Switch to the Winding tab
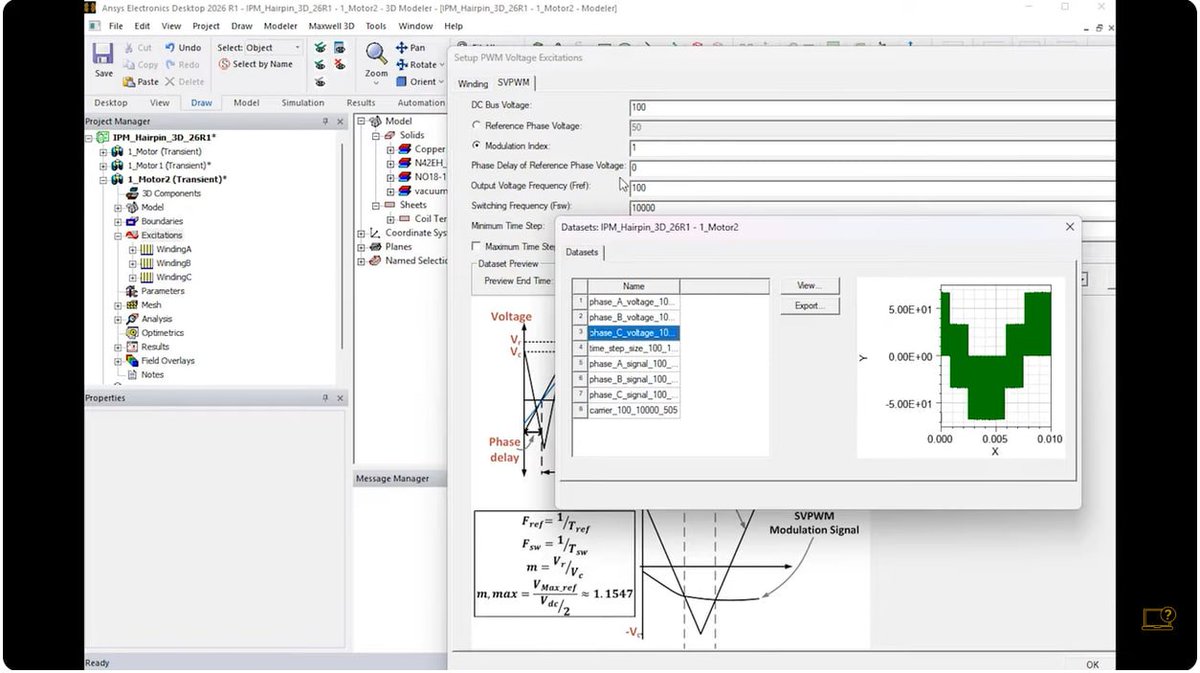The height and width of the screenshot is (673, 1200). pos(472,83)
